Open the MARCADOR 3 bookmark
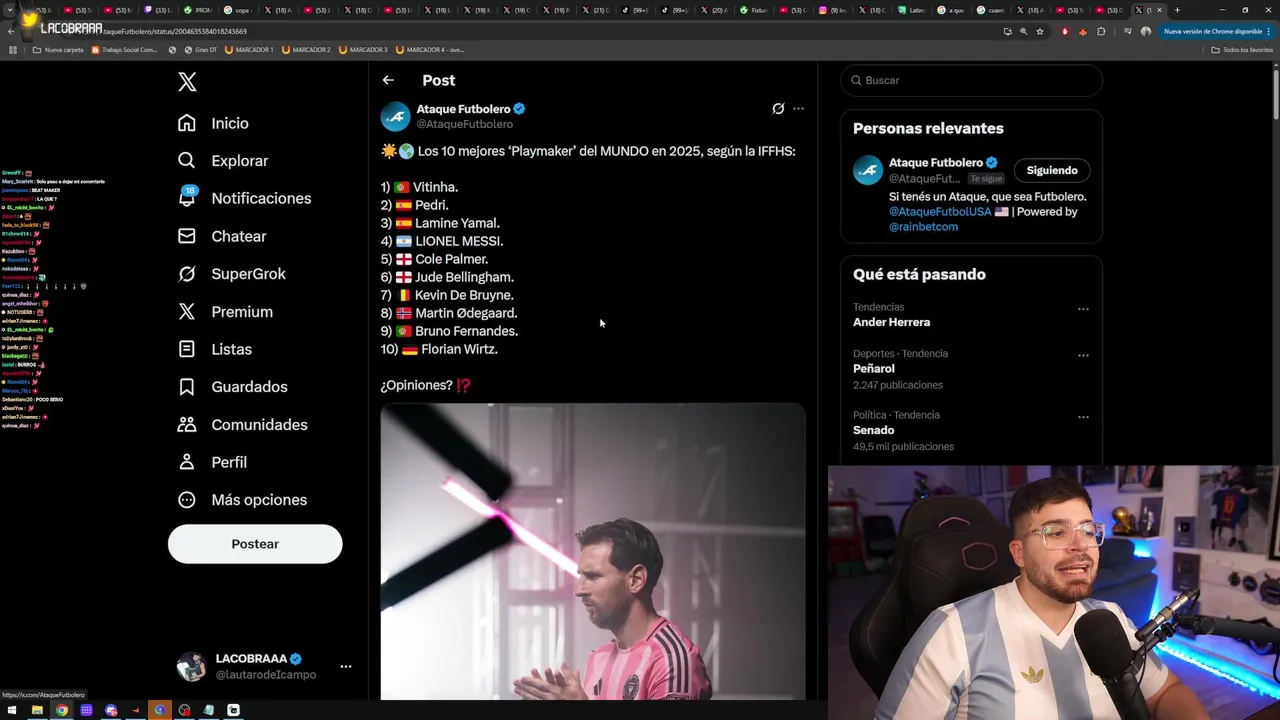Viewport: 1280px width, 720px height. (363, 50)
